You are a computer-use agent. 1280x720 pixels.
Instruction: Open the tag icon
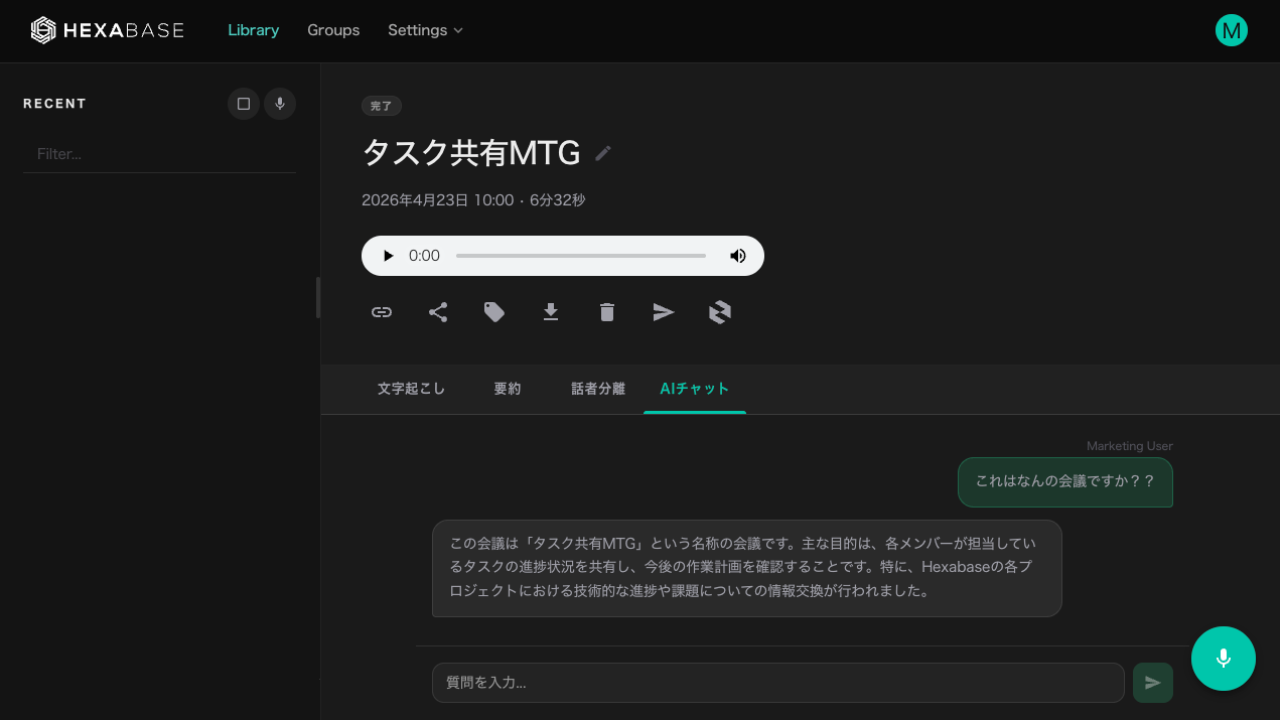coord(494,312)
